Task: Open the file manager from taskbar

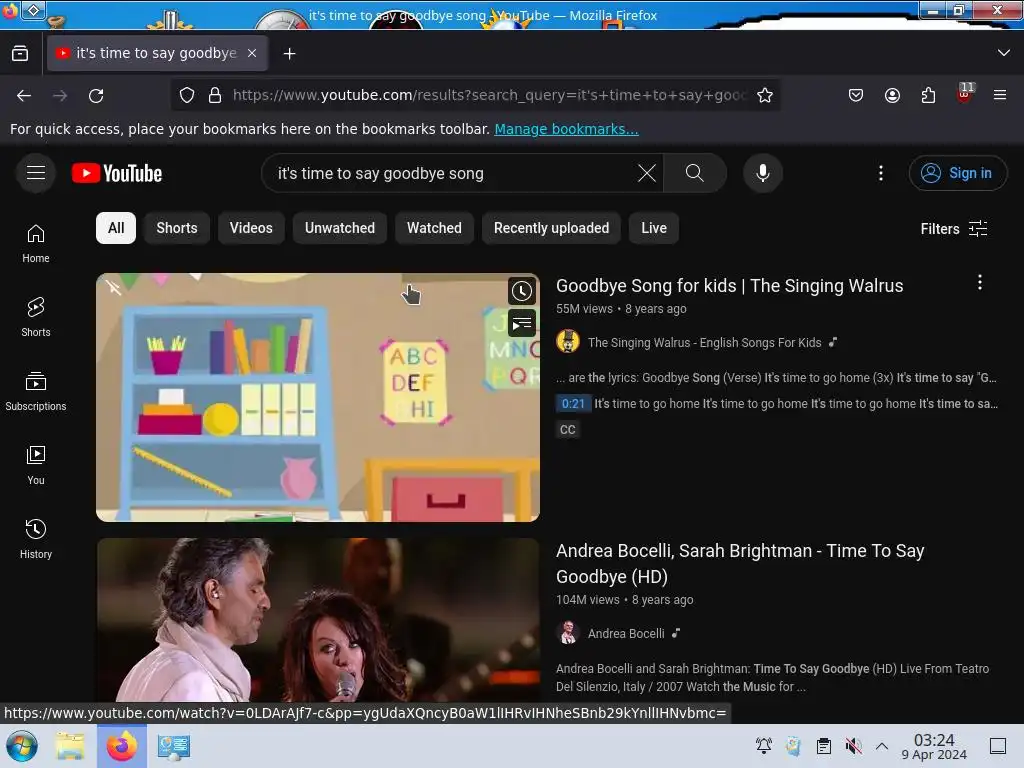Action: click(x=70, y=746)
